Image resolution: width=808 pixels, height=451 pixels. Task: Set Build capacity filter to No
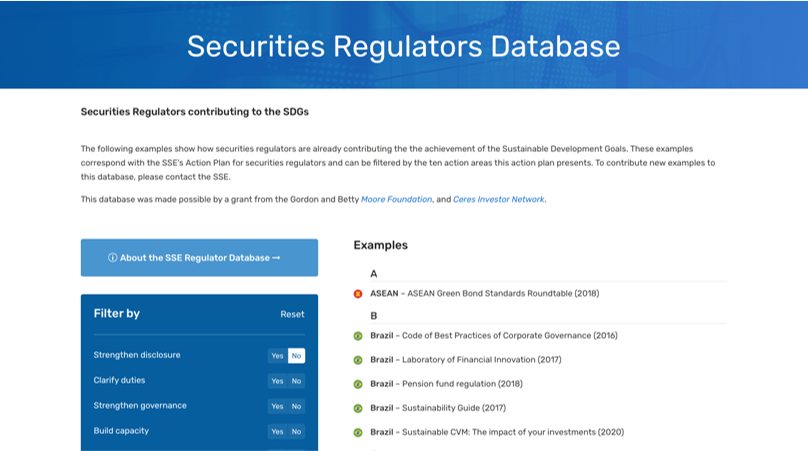pyautogui.click(x=296, y=431)
